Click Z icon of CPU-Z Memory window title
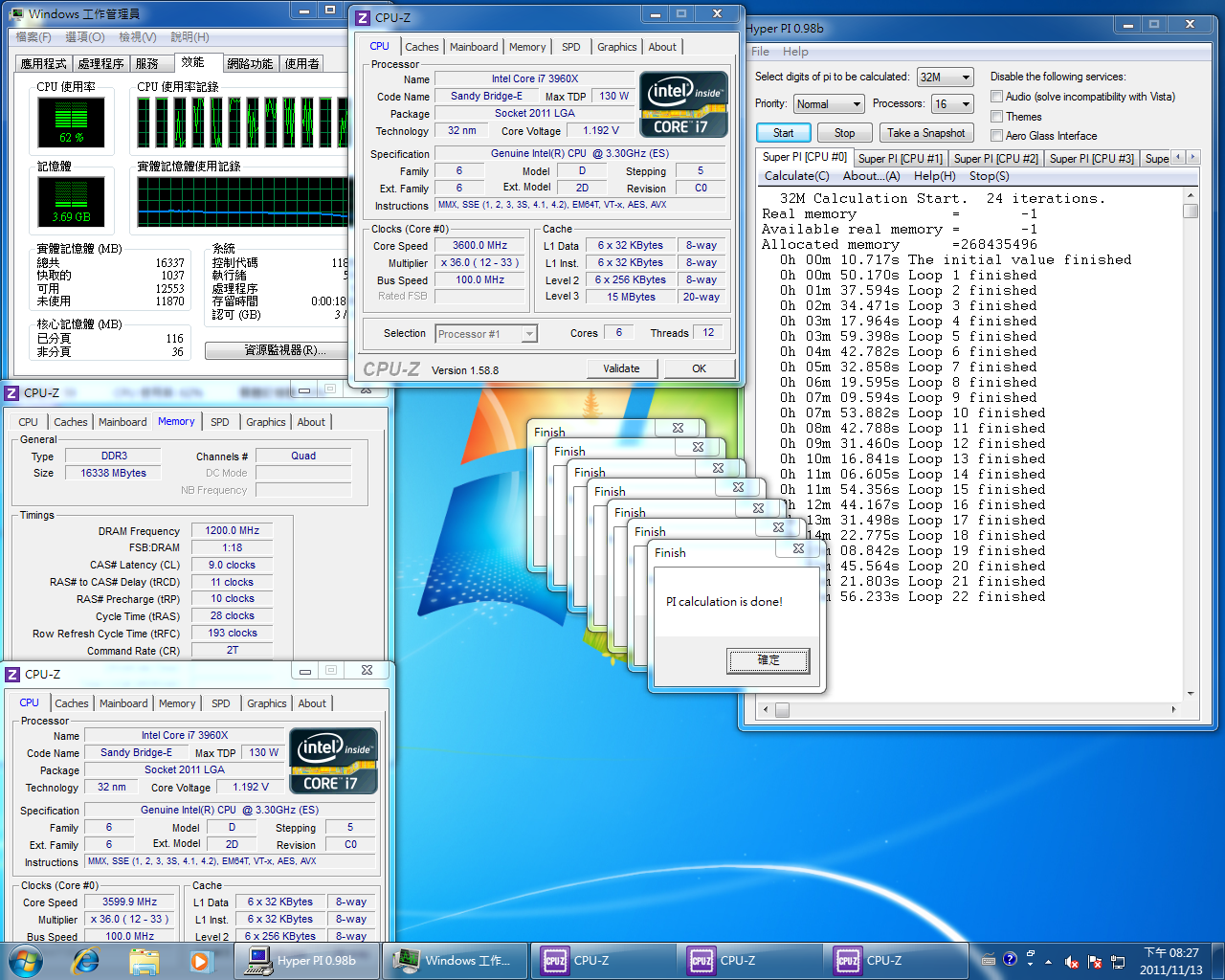 click(12, 392)
